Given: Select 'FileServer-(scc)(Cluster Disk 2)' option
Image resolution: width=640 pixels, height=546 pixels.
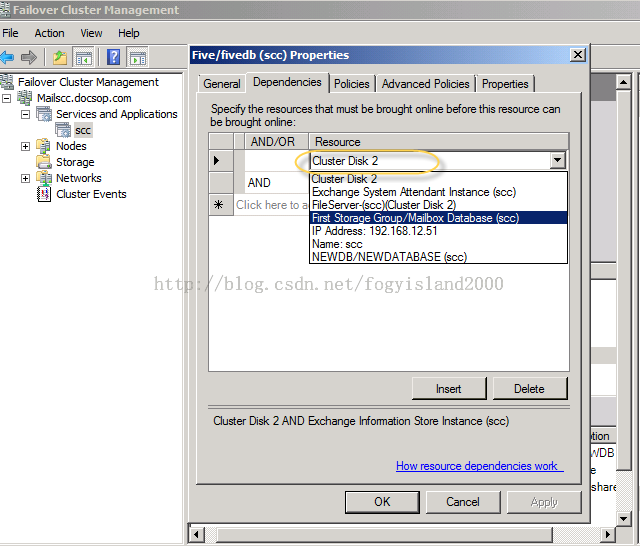Looking at the screenshot, I should (438, 205).
